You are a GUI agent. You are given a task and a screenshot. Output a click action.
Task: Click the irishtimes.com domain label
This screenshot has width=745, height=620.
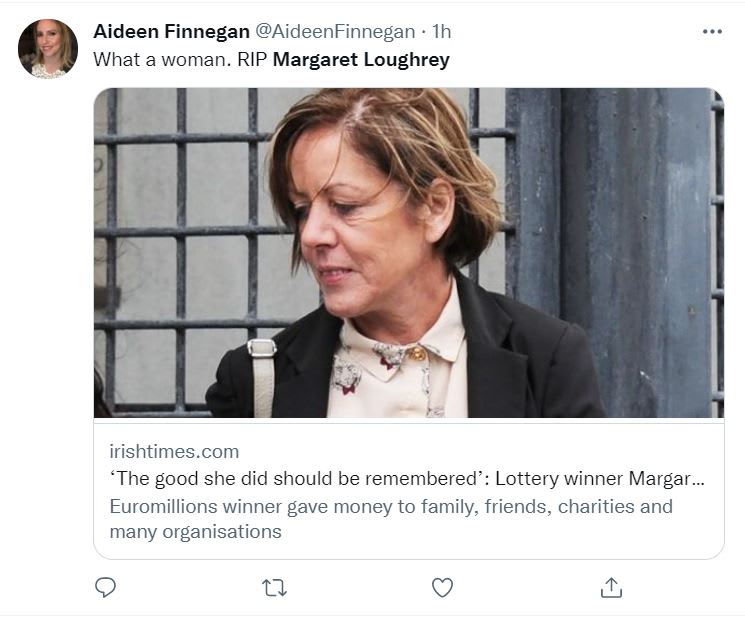[x=174, y=451]
